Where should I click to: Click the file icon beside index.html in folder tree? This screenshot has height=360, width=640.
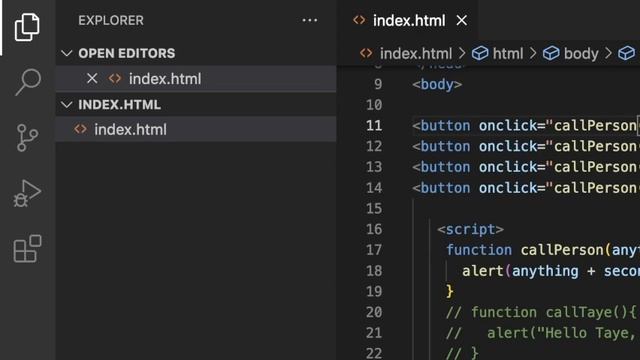(80, 129)
